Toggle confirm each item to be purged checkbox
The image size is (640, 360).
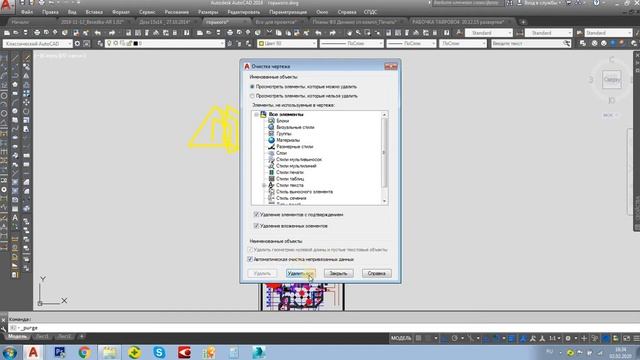tap(256, 214)
